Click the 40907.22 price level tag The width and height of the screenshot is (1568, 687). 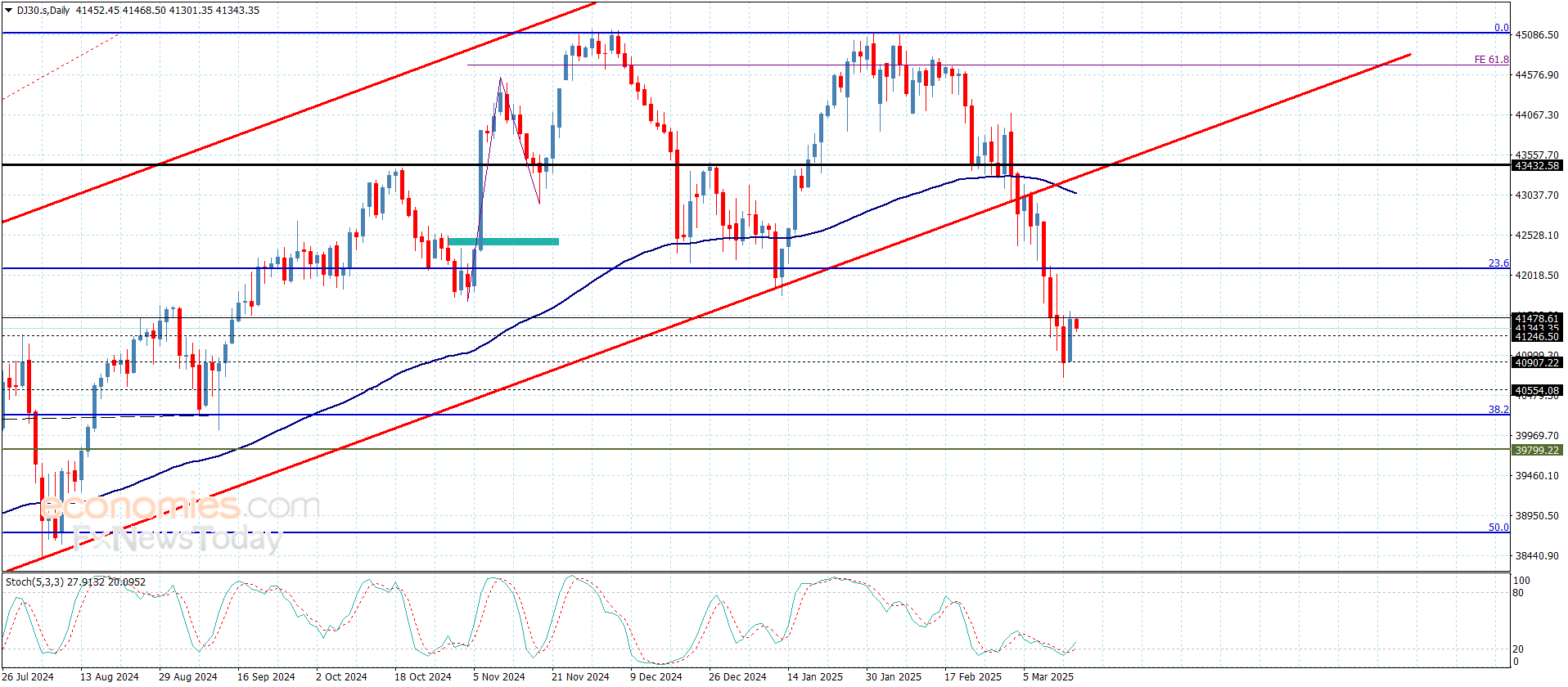point(1537,362)
